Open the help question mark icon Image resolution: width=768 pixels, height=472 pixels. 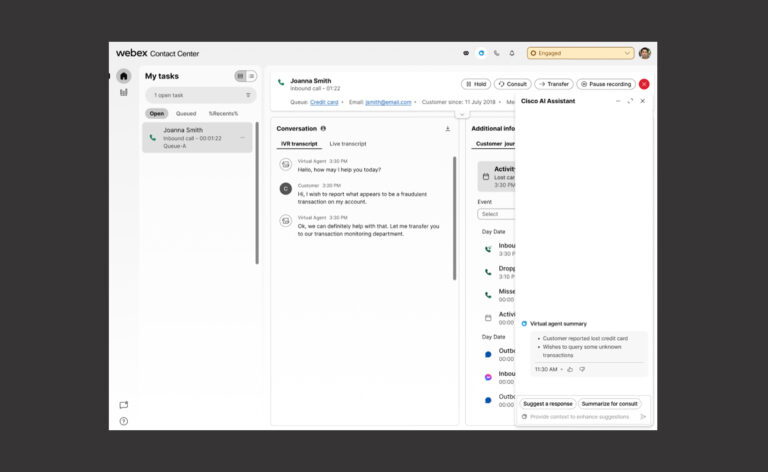pyautogui.click(x=124, y=421)
